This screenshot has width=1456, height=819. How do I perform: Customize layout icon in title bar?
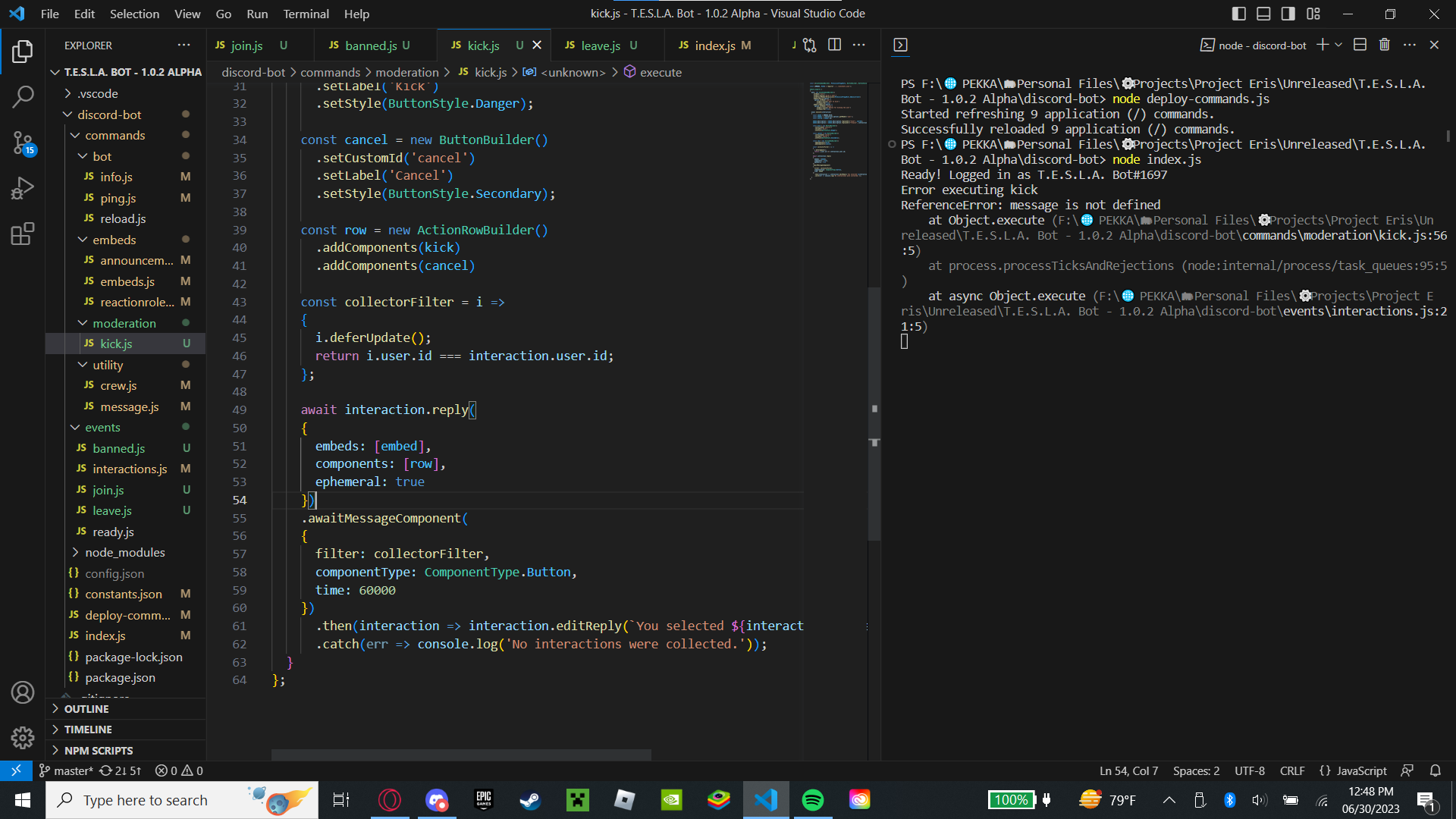click(1313, 14)
